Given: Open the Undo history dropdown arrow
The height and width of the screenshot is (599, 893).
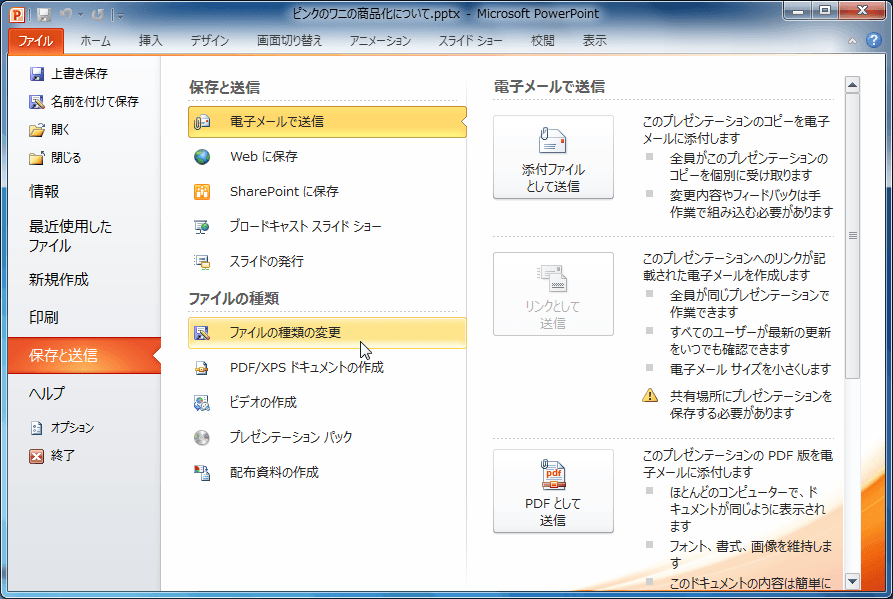Looking at the screenshot, I should click(x=80, y=14).
